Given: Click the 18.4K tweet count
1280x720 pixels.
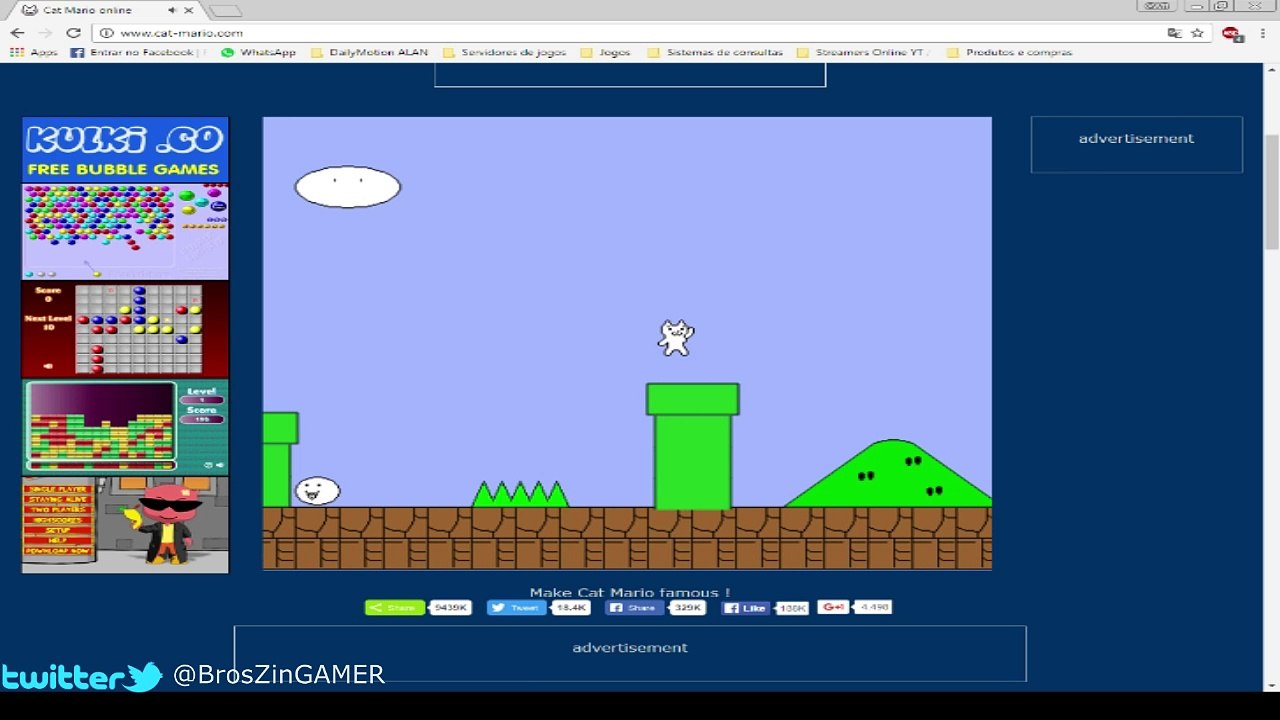Looking at the screenshot, I should tap(572, 608).
